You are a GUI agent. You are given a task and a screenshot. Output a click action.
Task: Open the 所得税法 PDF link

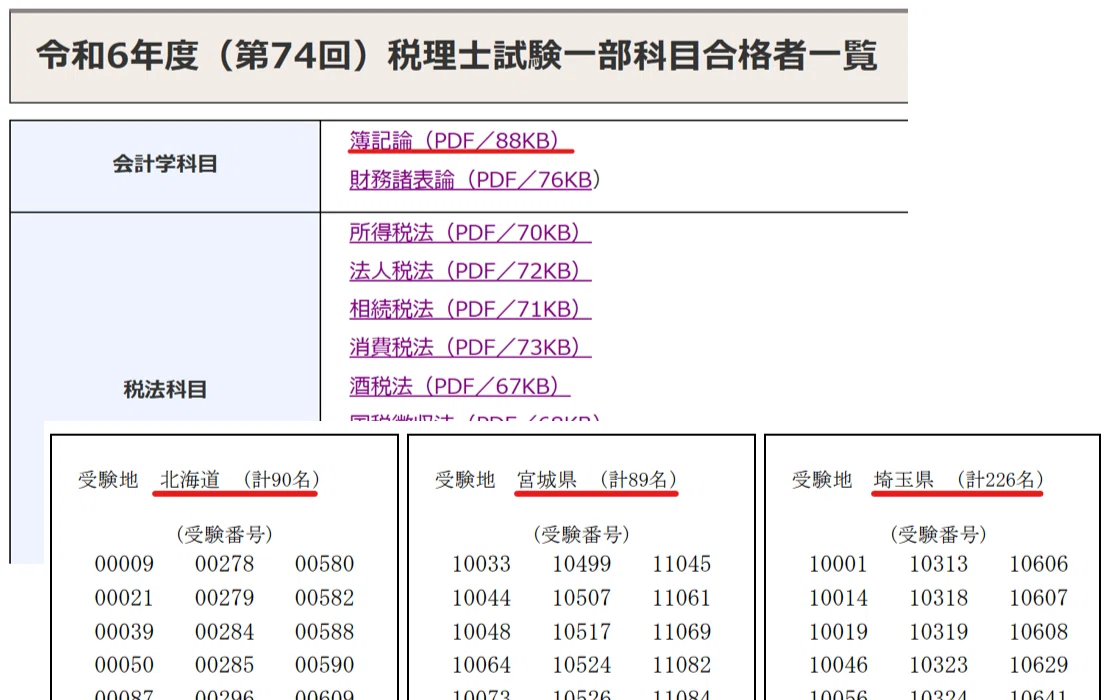[470, 233]
